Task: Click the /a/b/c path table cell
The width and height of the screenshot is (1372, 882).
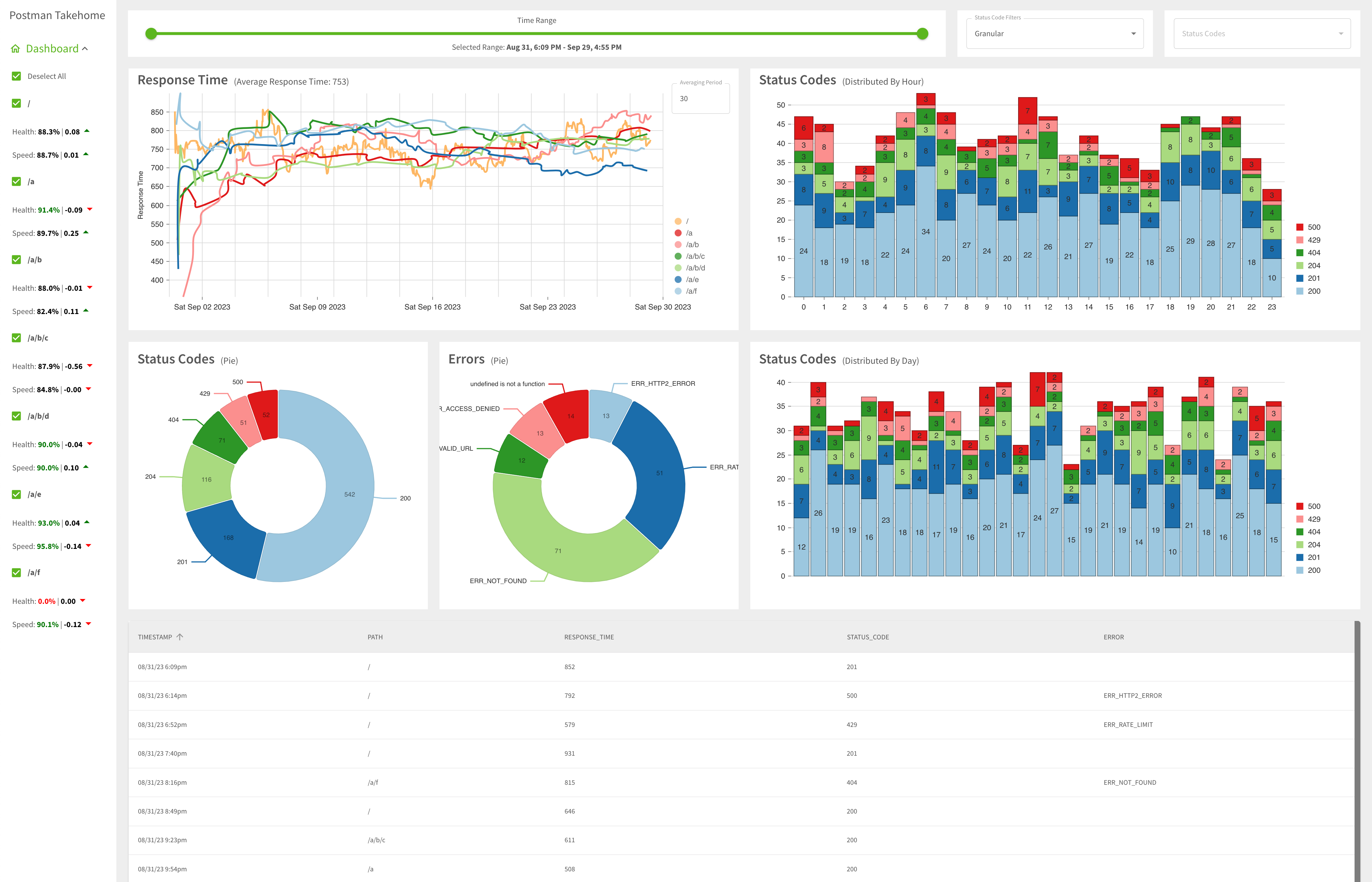Action: pyautogui.click(x=376, y=840)
